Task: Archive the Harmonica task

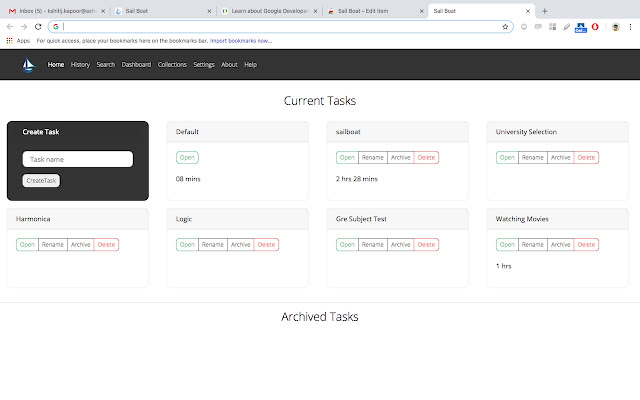Action: click(80, 244)
